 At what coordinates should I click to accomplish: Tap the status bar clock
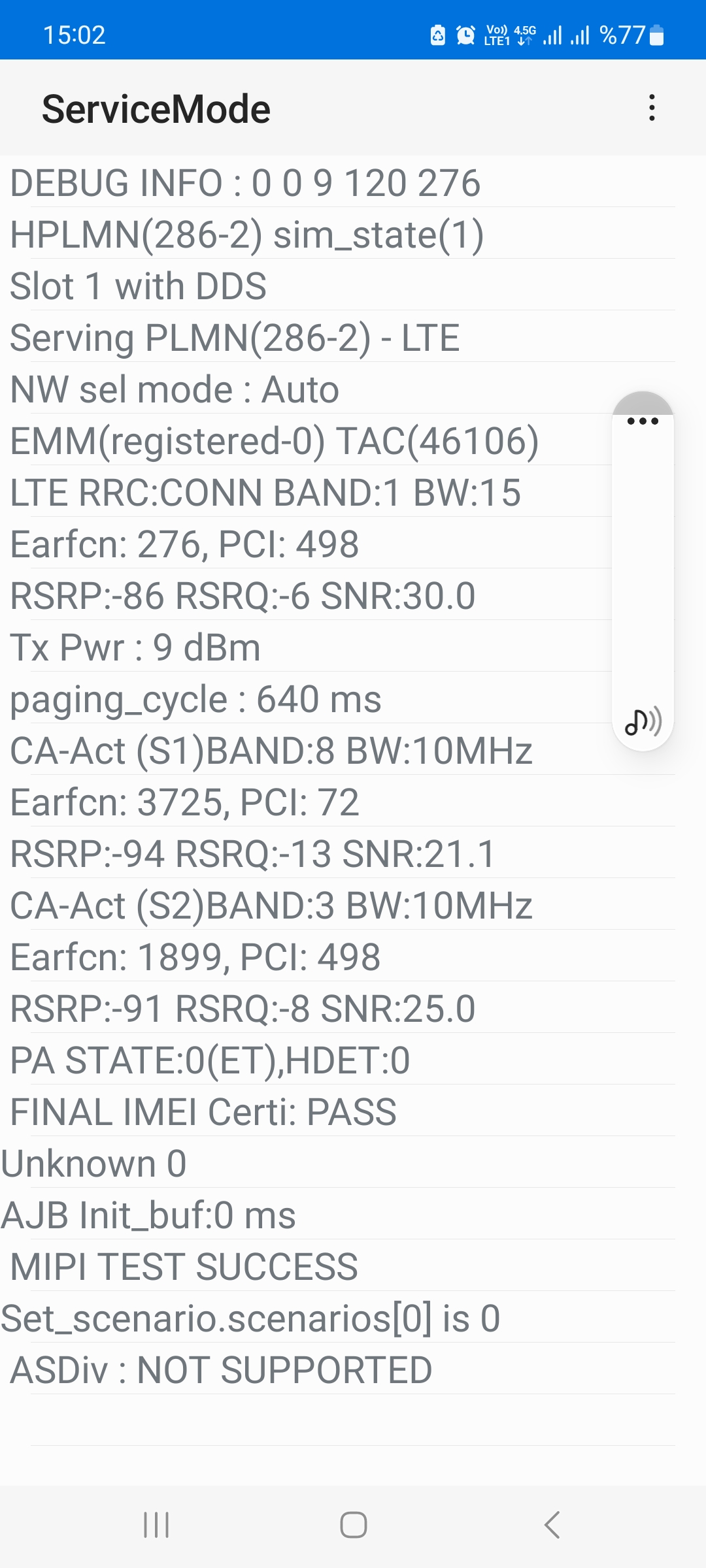74,35
